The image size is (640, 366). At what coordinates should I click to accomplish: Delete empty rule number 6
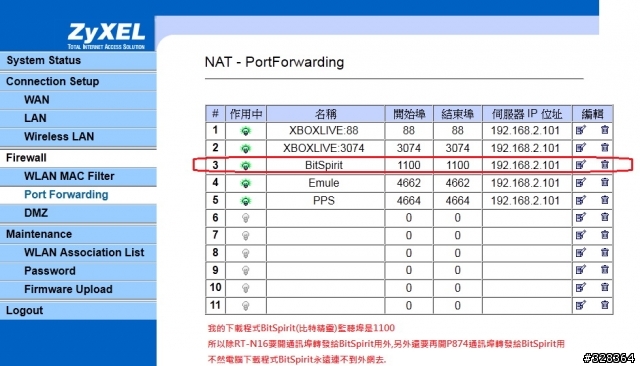tap(604, 217)
